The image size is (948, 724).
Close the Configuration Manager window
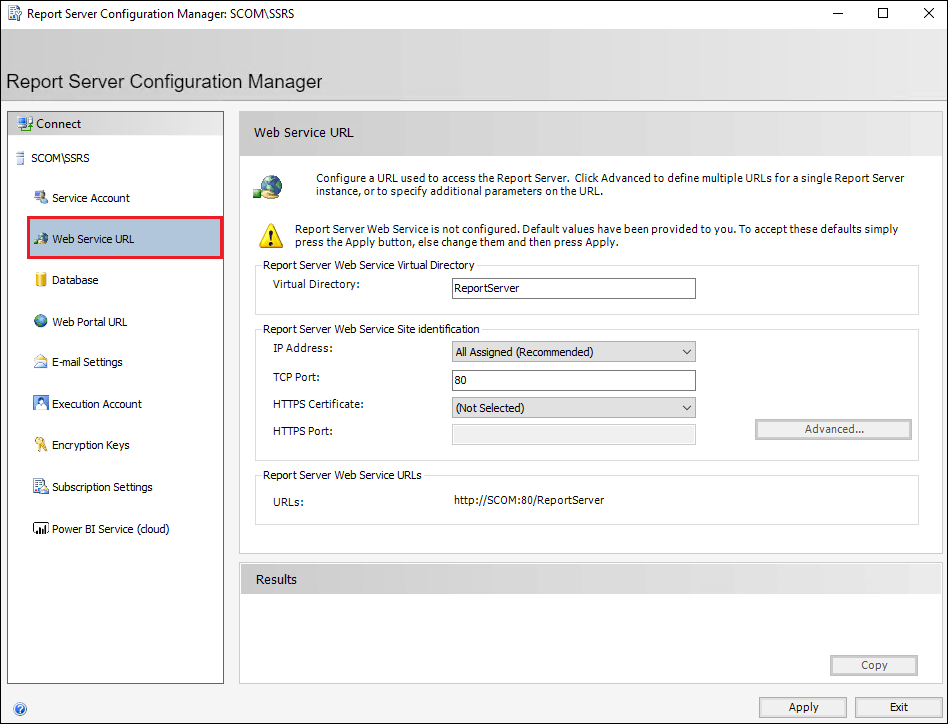click(929, 13)
